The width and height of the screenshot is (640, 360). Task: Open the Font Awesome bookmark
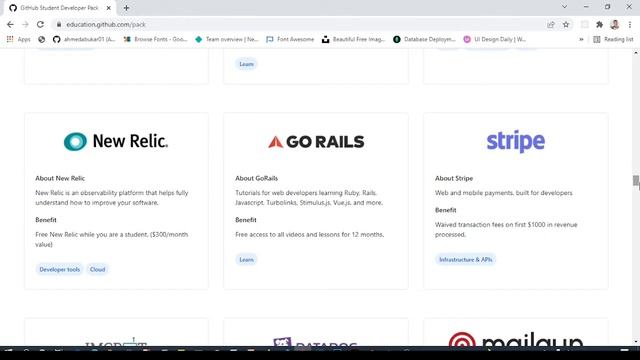coord(290,39)
